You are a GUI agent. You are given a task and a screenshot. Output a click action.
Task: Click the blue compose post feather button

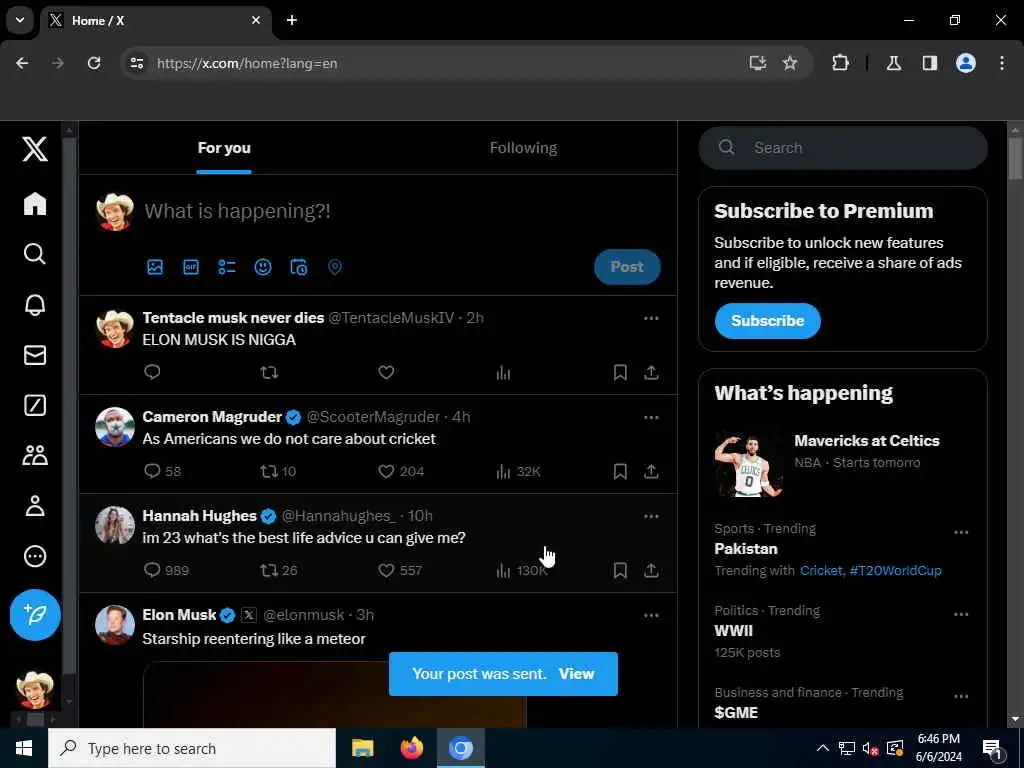[x=35, y=615]
